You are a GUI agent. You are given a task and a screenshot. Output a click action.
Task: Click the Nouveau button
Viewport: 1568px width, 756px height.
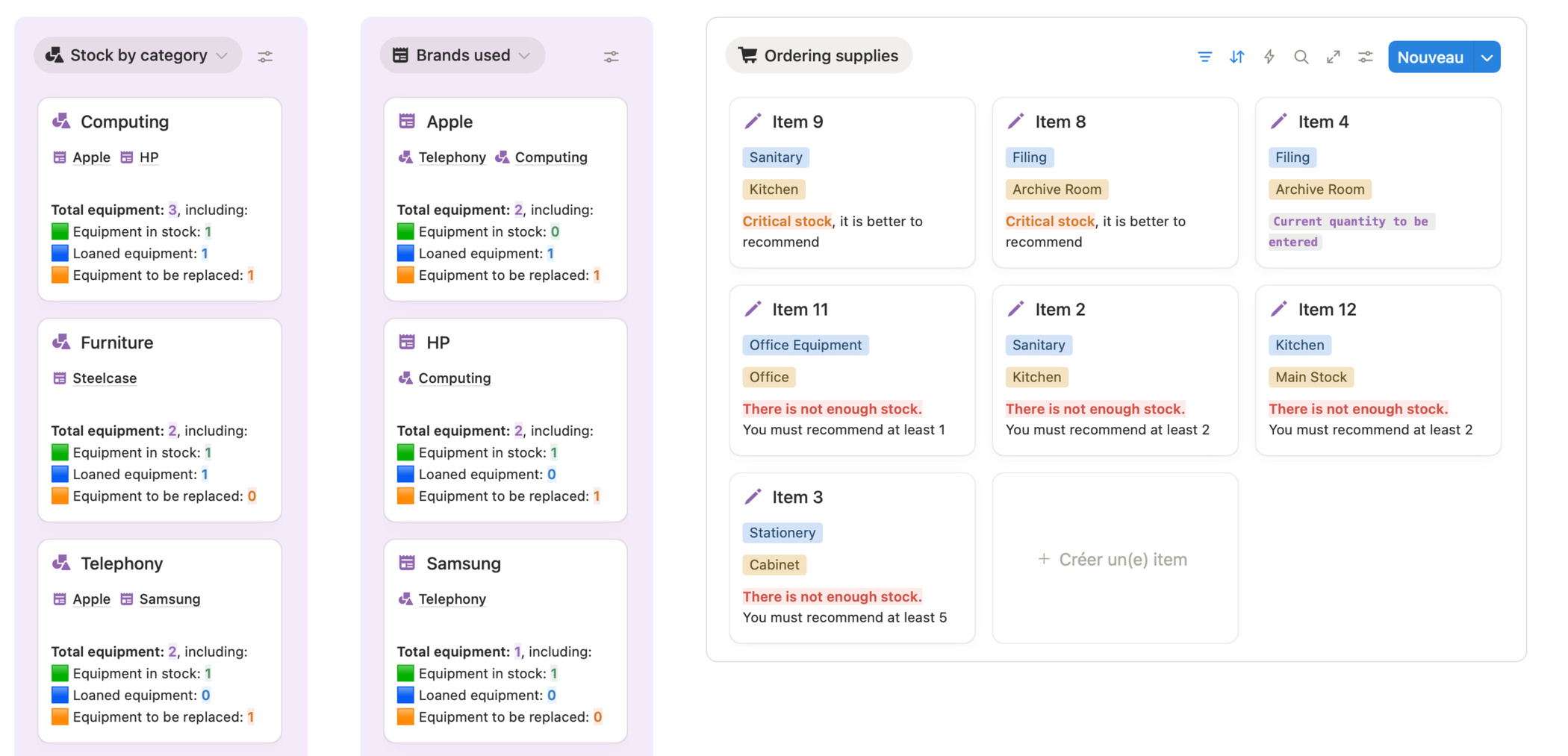[x=1430, y=57]
